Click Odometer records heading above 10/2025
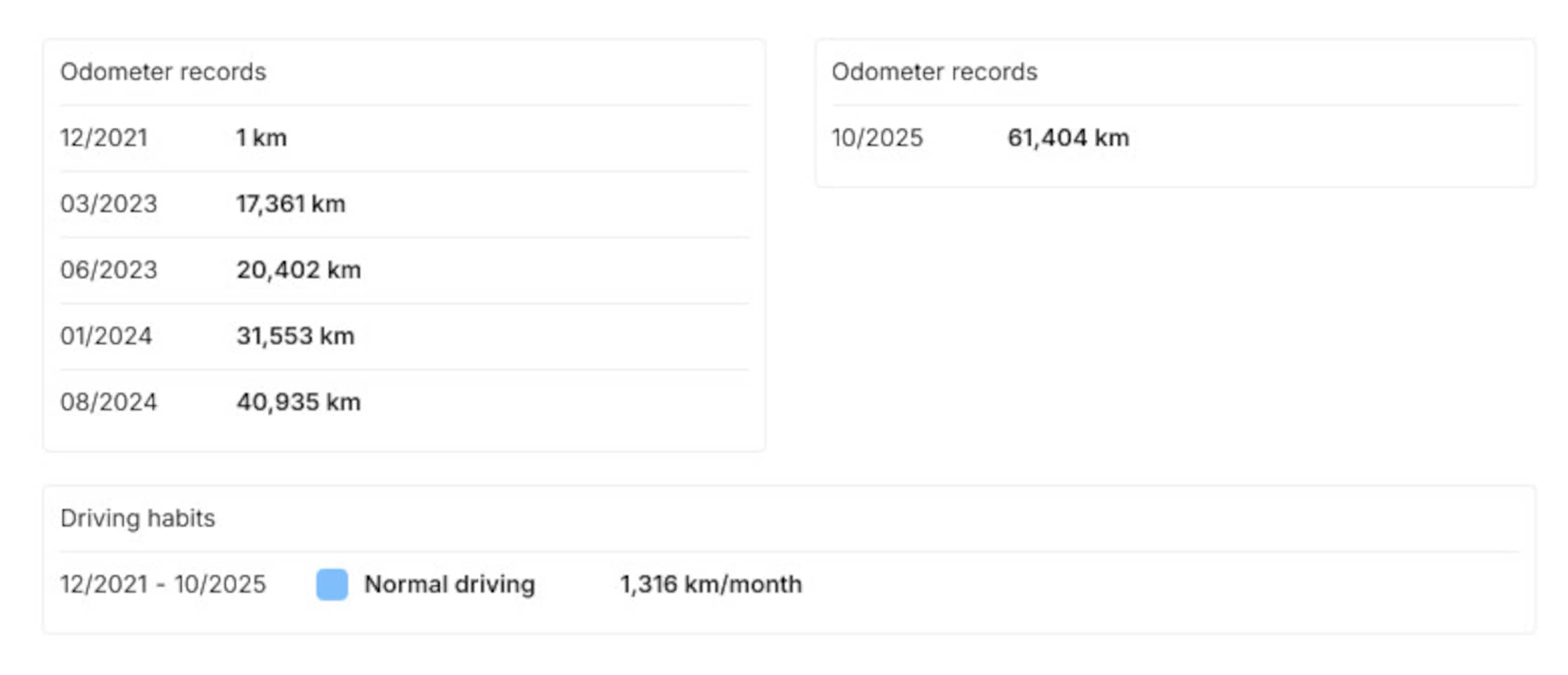The width and height of the screenshot is (1568, 675). click(934, 72)
